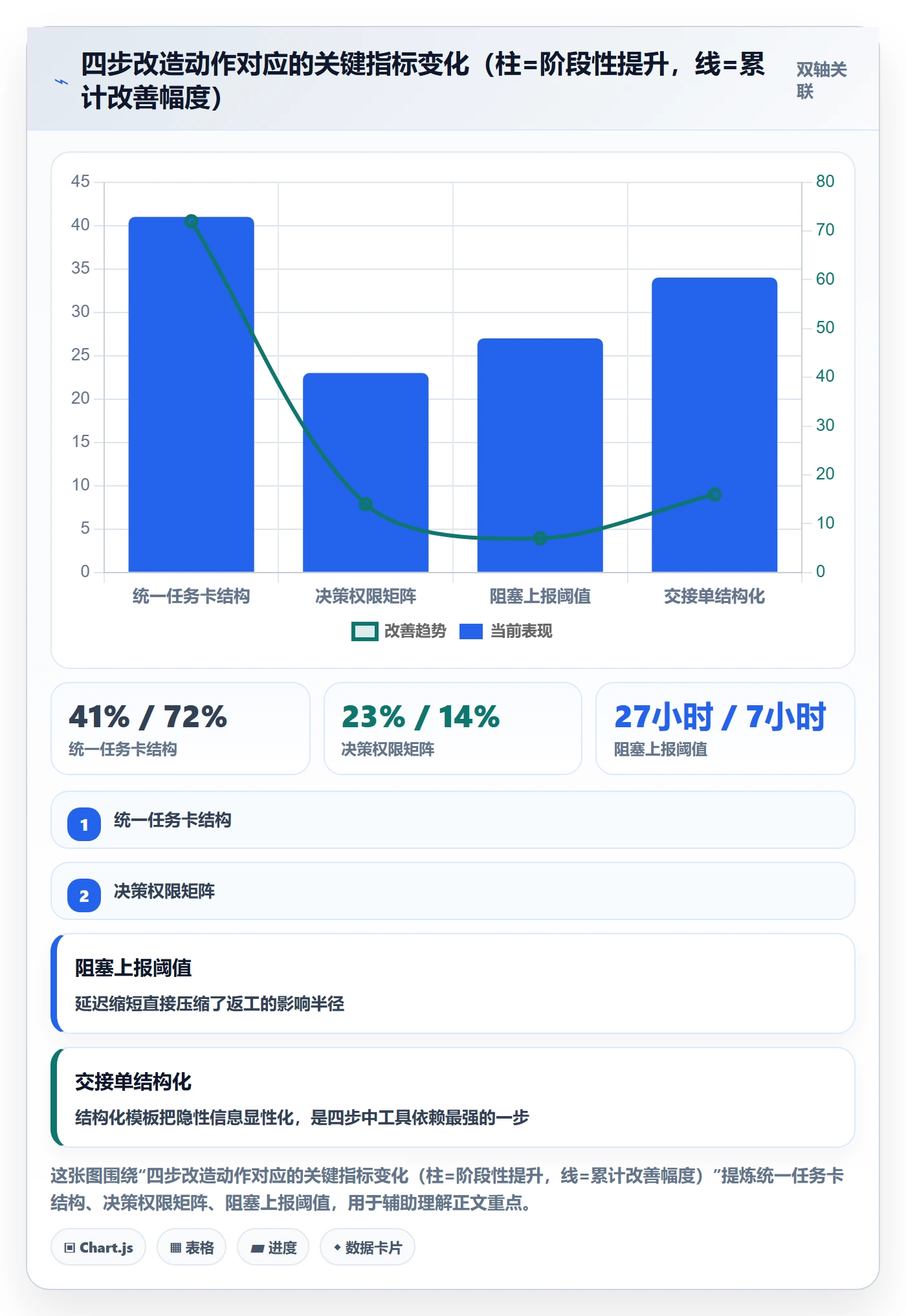Select the blue bar for 阻塞上报阈值
The height and width of the screenshot is (1316, 906).
click(540, 455)
